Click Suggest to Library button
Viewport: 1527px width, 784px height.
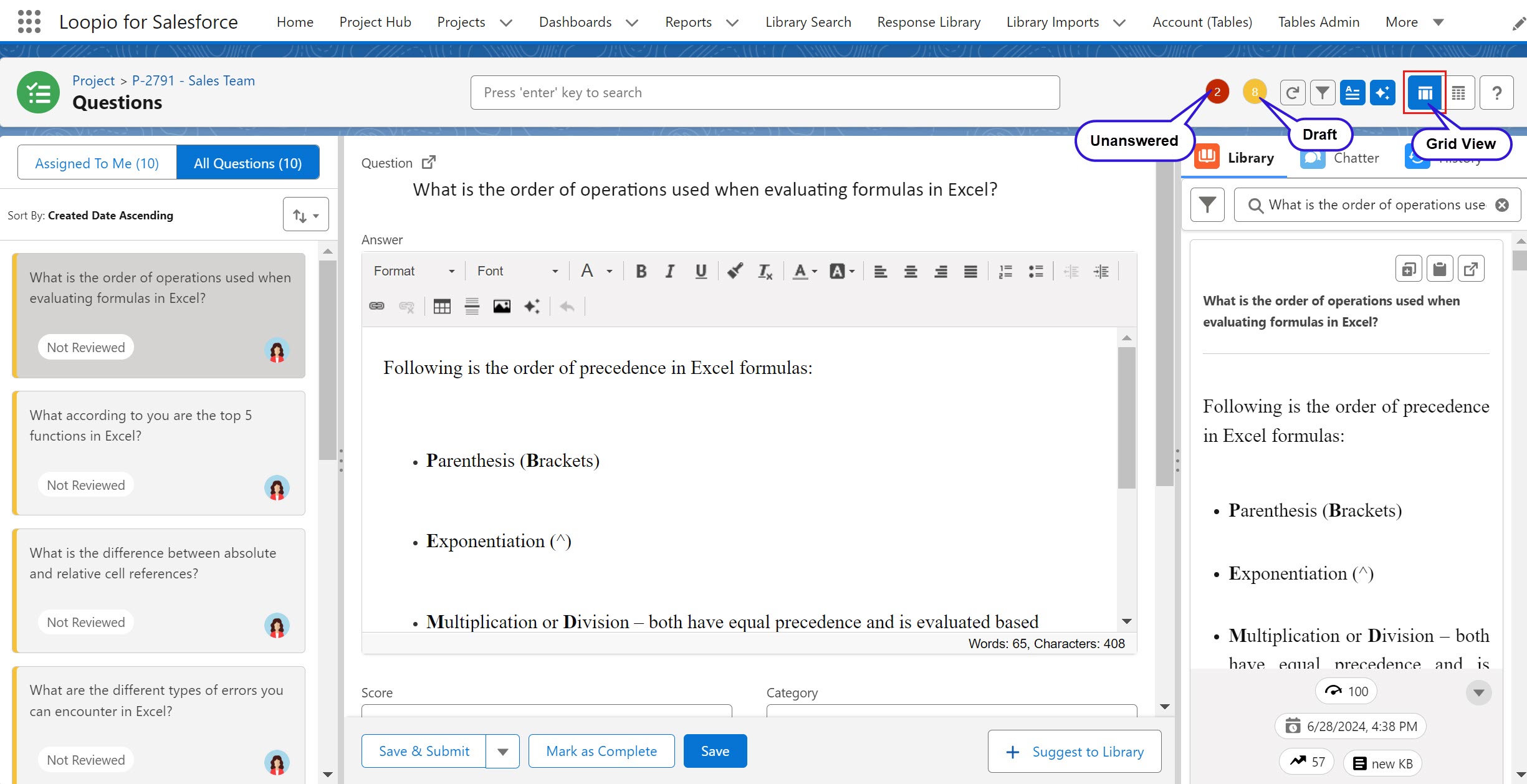coord(1075,752)
